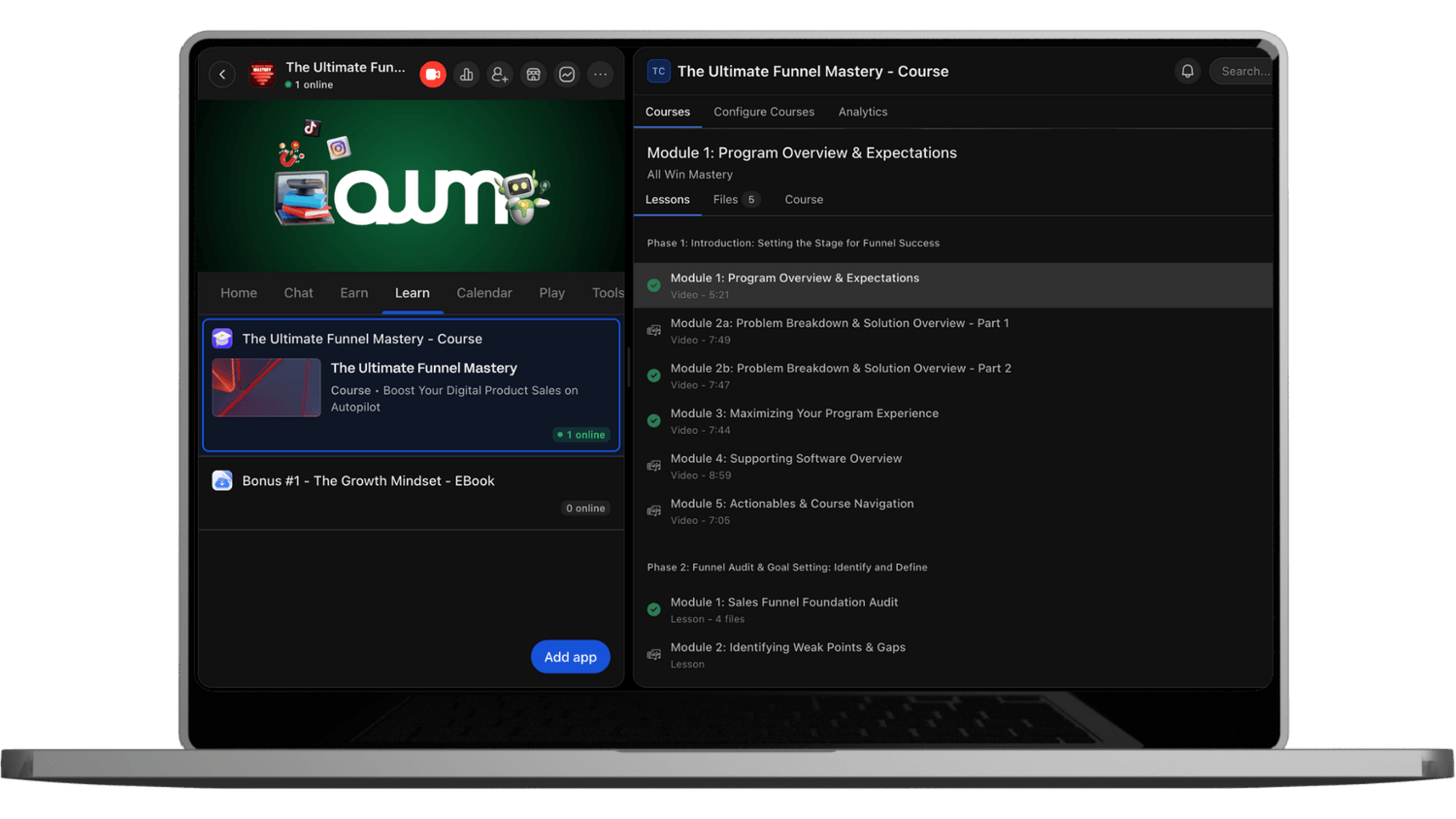Open Module 5: Actionables & Course Navigation
The image size is (1456, 819).
point(791,504)
